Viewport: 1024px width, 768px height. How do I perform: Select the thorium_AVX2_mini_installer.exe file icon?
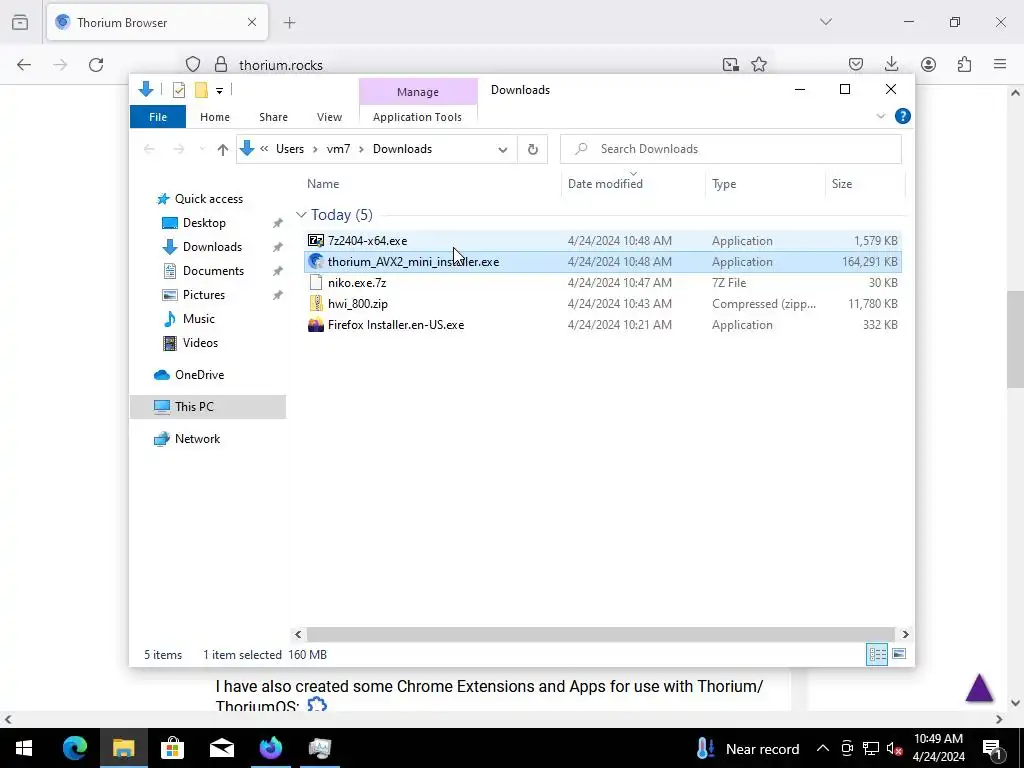316,262
